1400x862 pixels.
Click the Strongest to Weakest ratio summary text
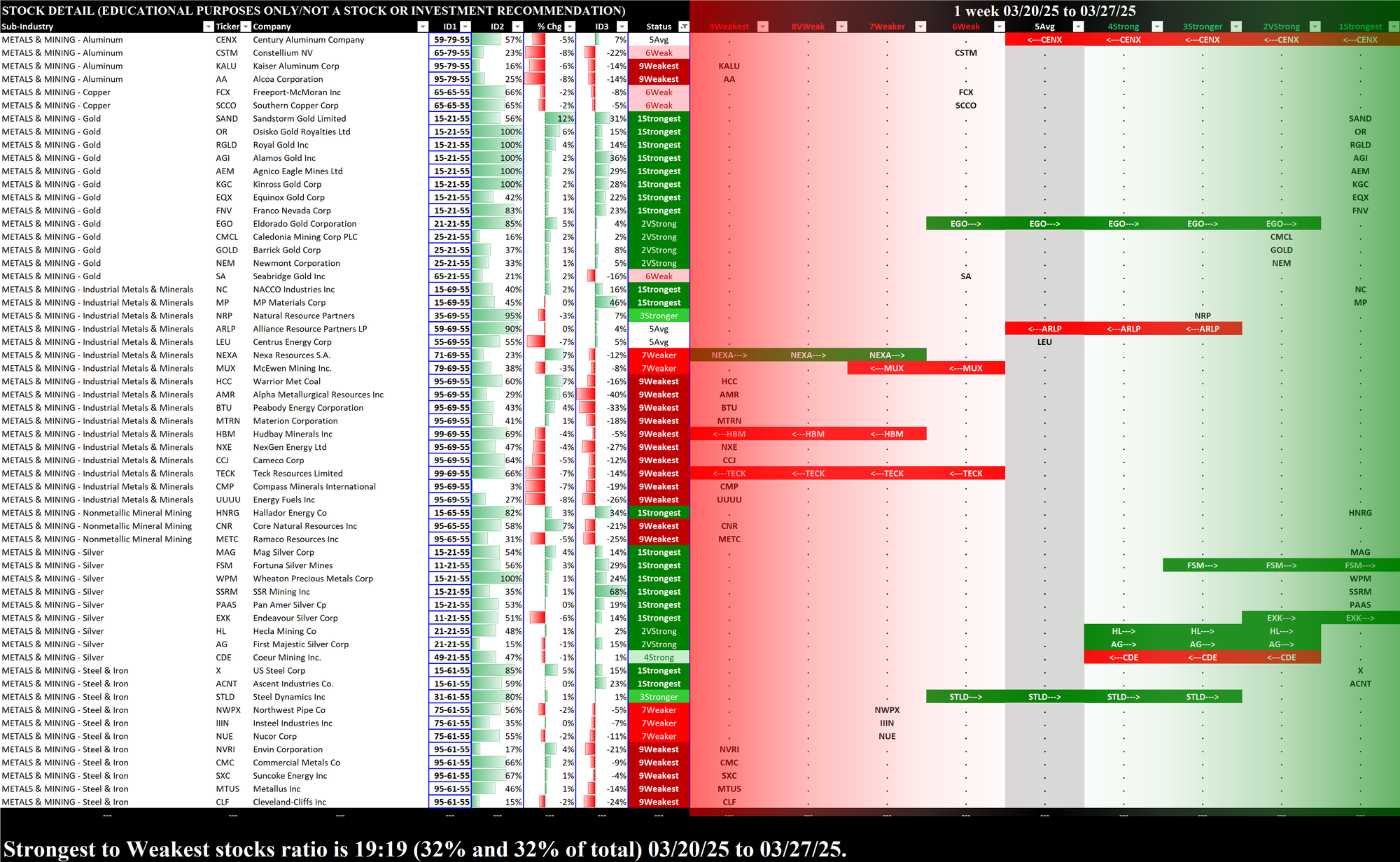pyautogui.click(x=425, y=849)
